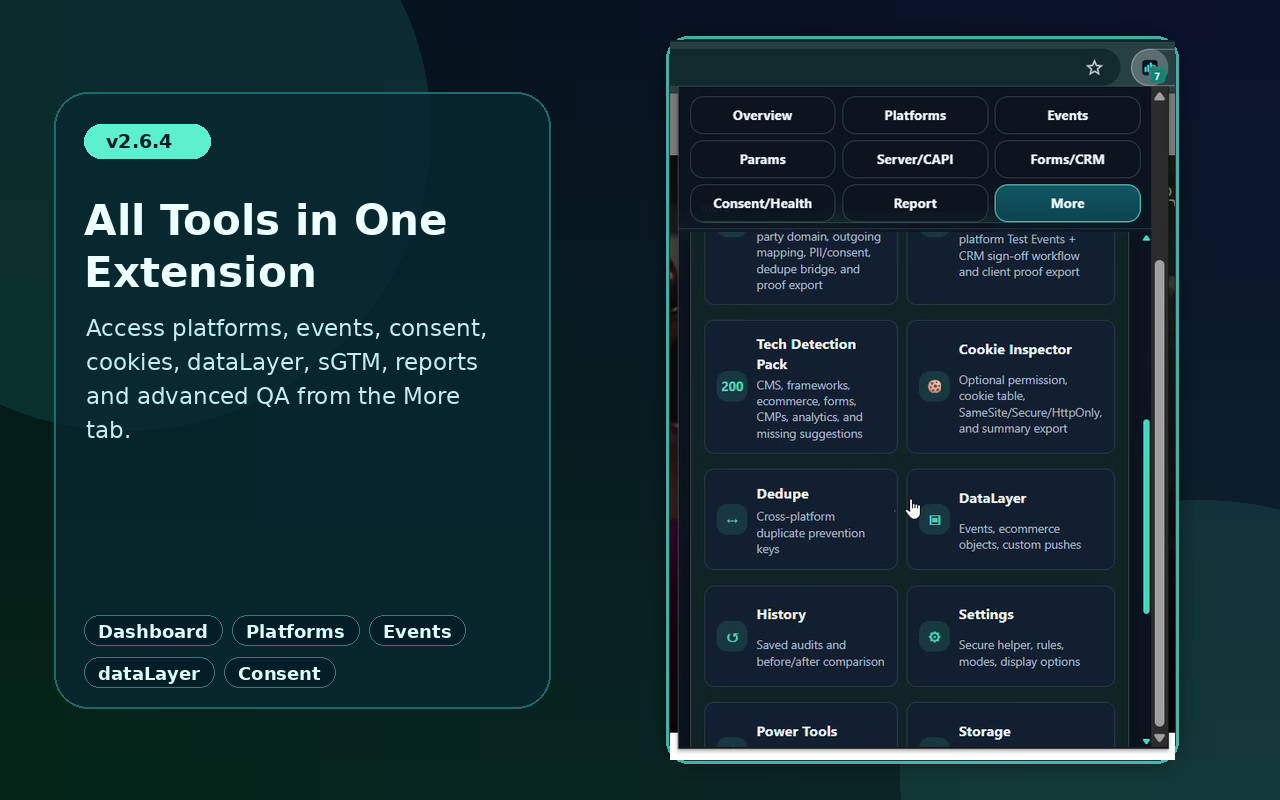The image size is (1280, 800).
Task: Click the popup's outer scrollbar up arrow
Action: tap(1159, 96)
